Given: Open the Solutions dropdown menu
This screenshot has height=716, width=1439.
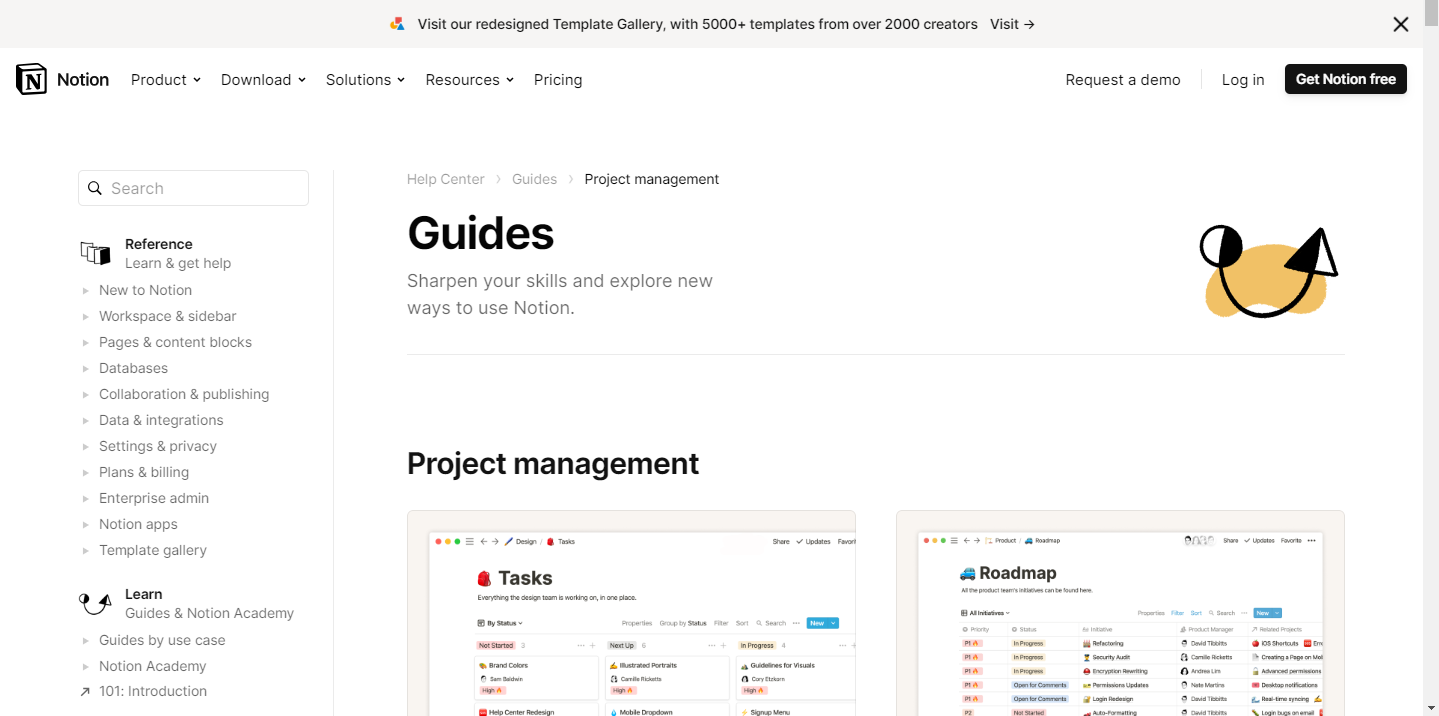Looking at the screenshot, I should pos(365,80).
